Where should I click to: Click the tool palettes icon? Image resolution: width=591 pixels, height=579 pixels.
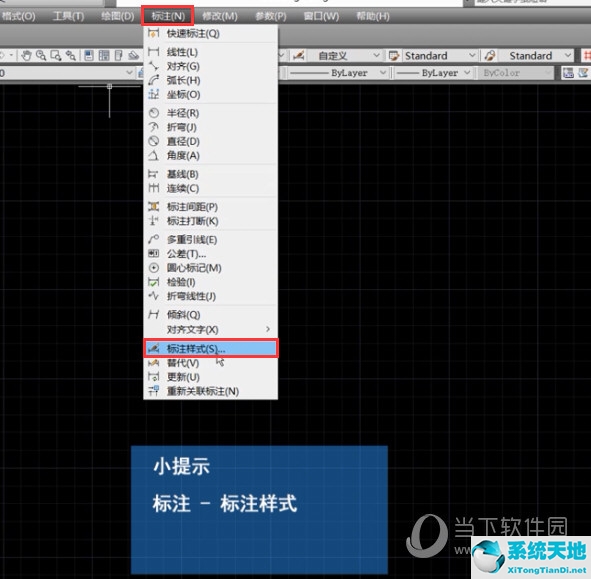pos(119,56)
